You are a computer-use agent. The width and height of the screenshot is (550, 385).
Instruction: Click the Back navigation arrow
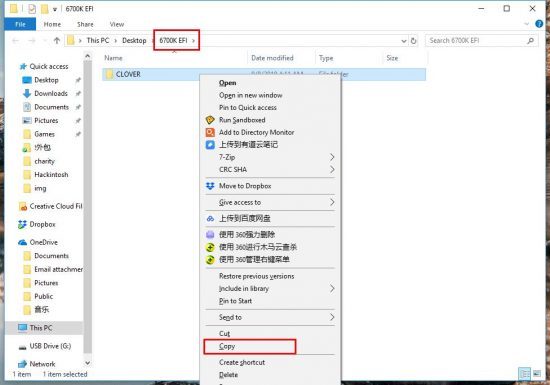point(15,41)
